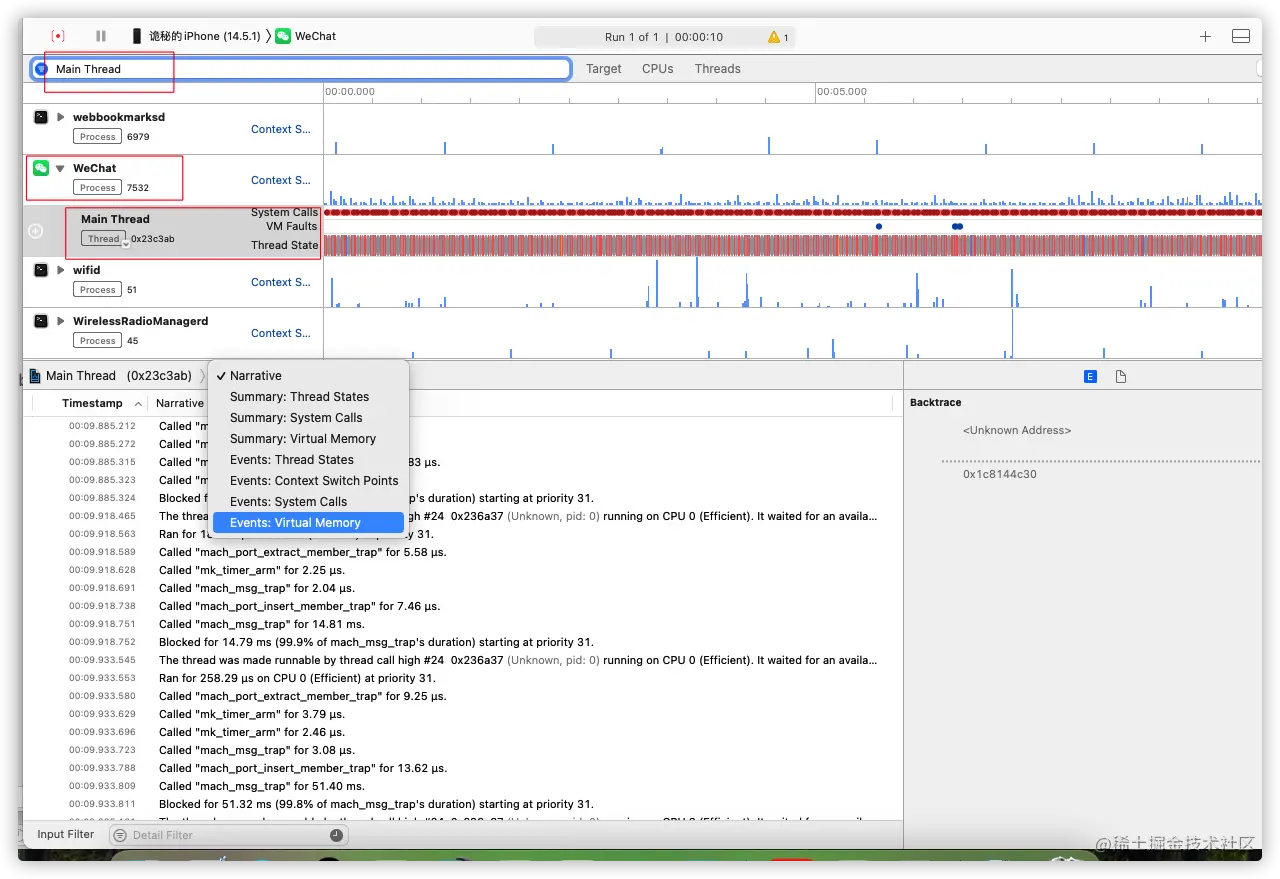The image size is (1280, 879).
Task: Select the row Blocked for 14.79 ms
Action: 462,642
